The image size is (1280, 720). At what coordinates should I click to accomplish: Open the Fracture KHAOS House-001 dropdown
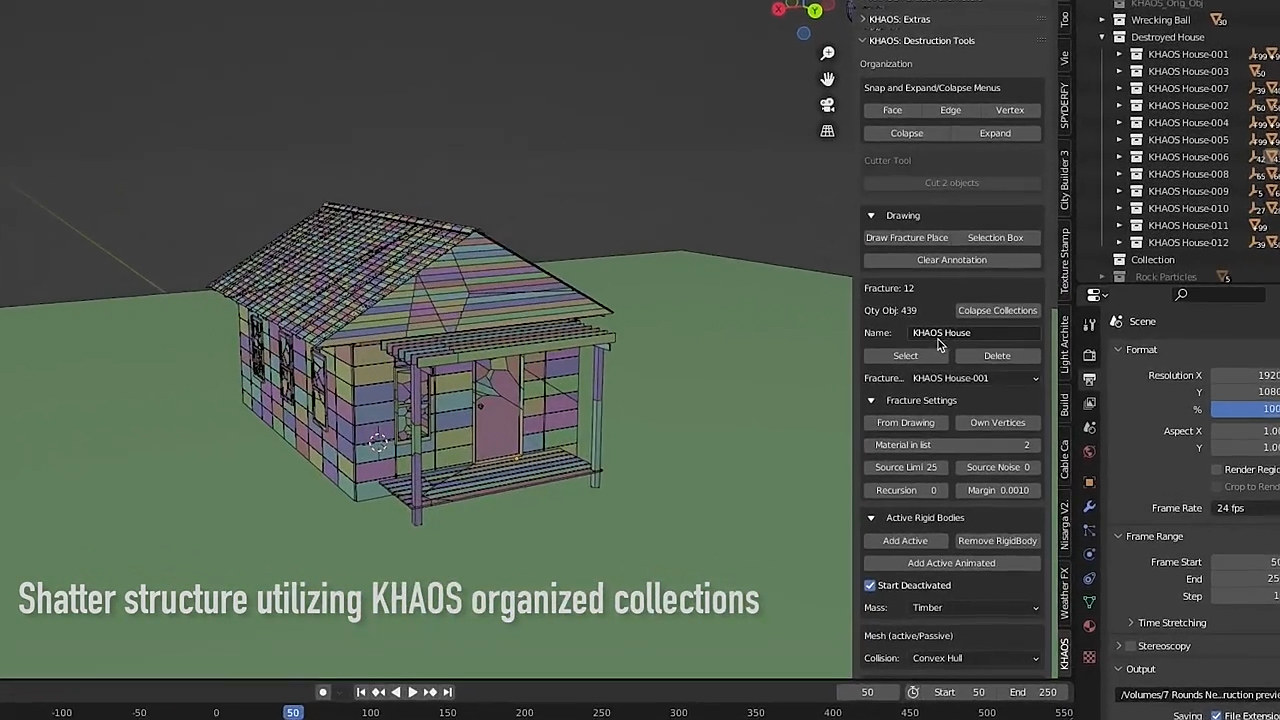tap(975, 378)
